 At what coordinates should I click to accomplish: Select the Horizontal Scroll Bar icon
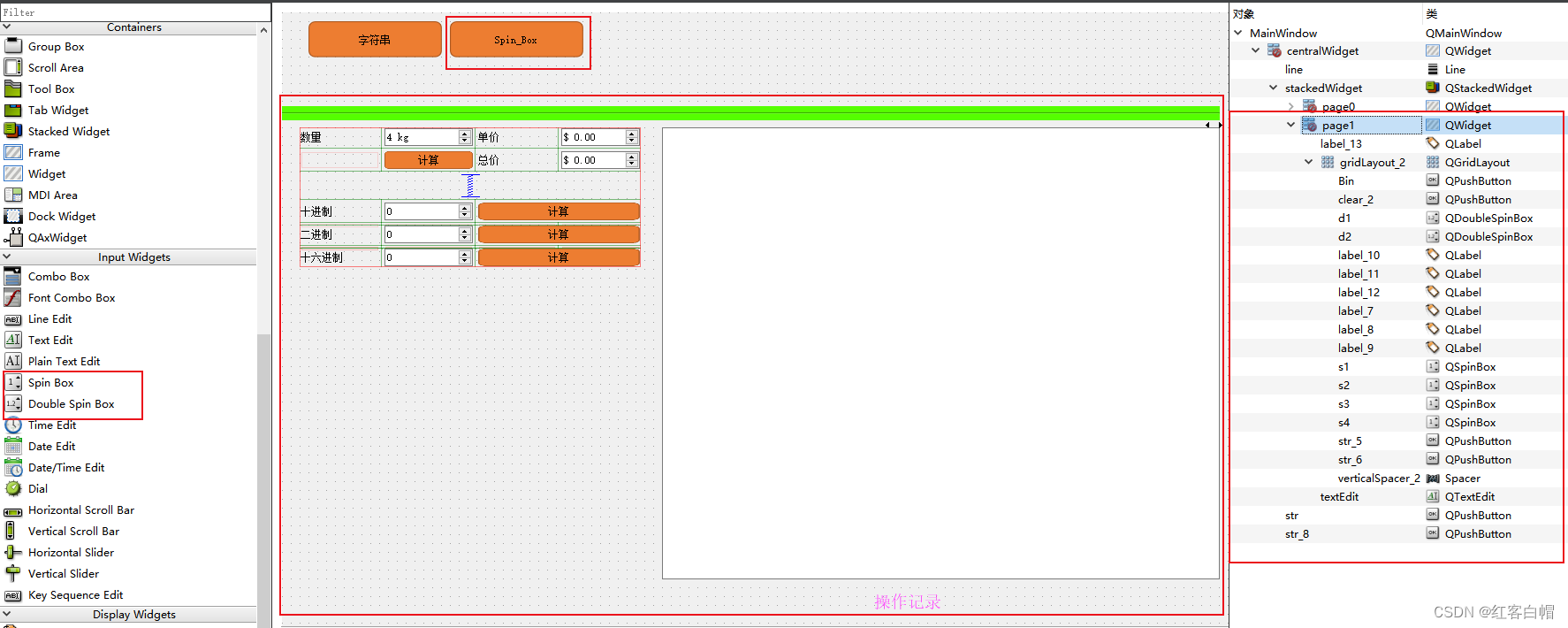tap(13, 511)
